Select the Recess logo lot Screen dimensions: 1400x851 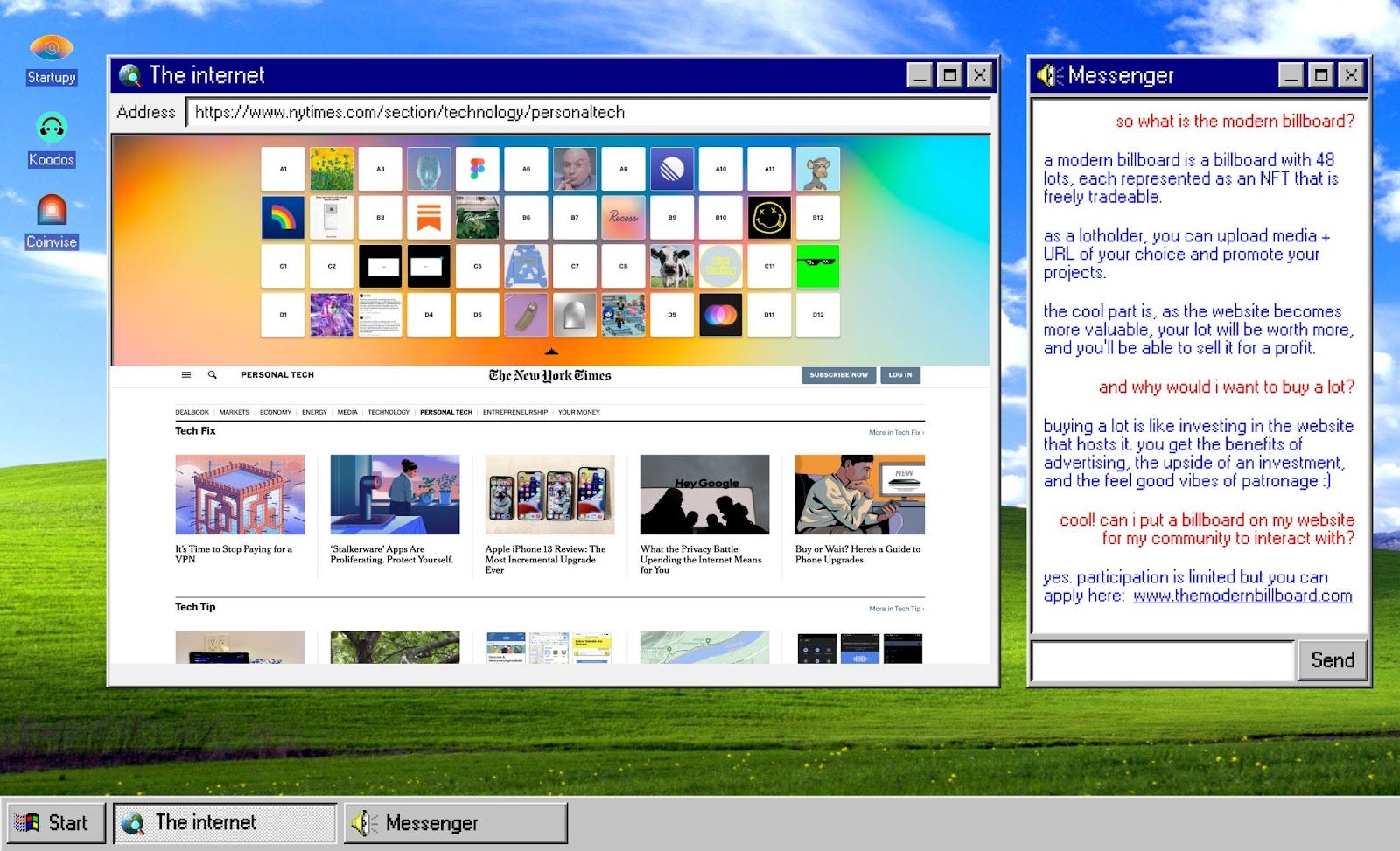point(623,218)
